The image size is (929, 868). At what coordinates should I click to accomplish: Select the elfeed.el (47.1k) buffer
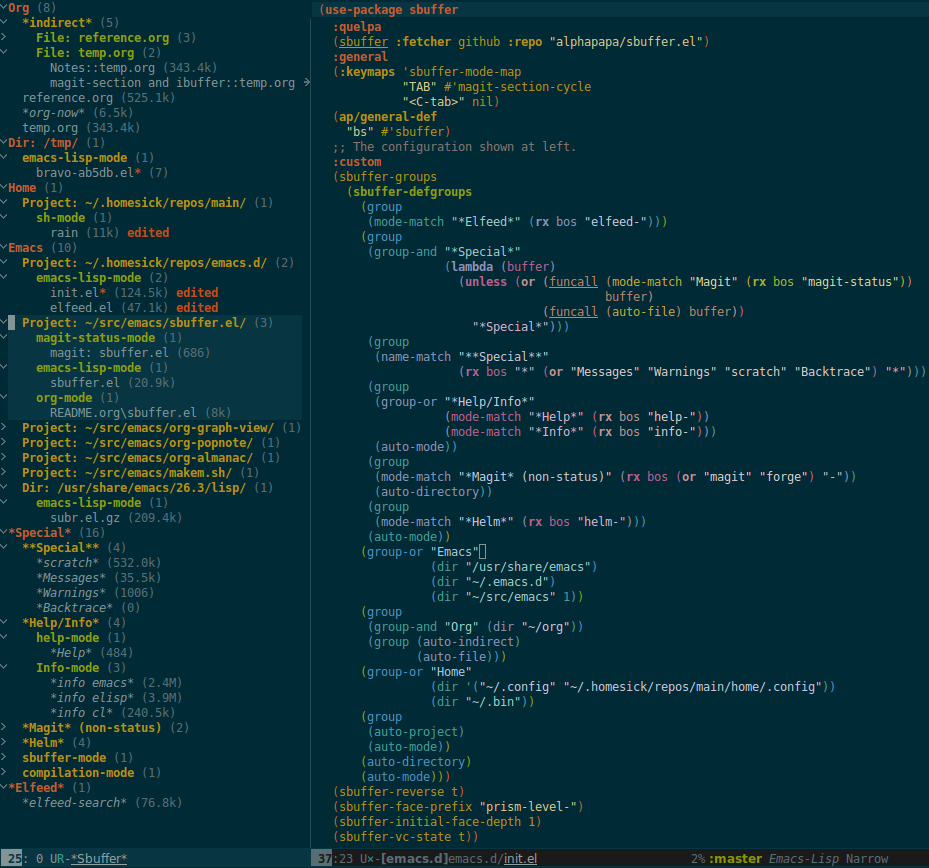point(134,308)
